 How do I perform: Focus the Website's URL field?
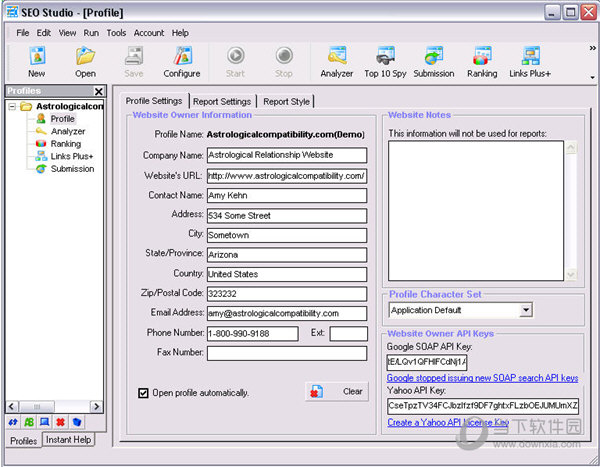(x=287, y=176)
